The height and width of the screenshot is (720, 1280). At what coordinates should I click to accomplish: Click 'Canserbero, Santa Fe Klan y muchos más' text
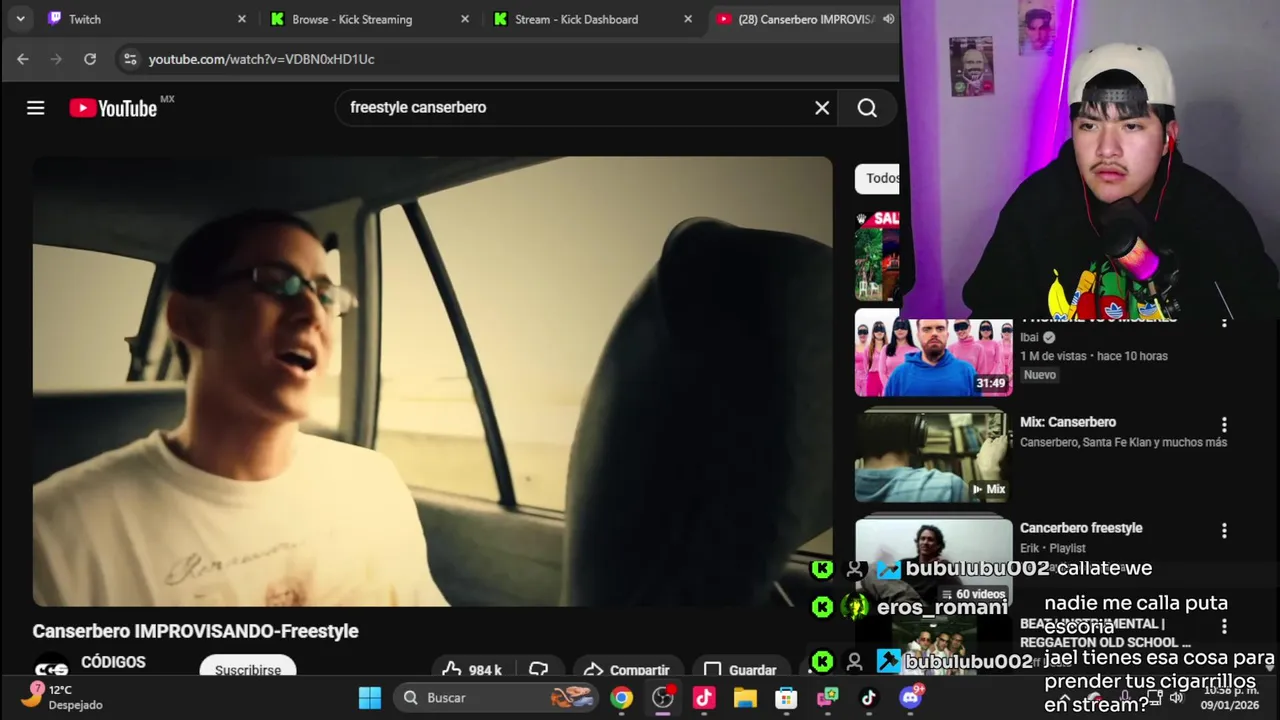pyautogui.click(x=1123, y=442)
